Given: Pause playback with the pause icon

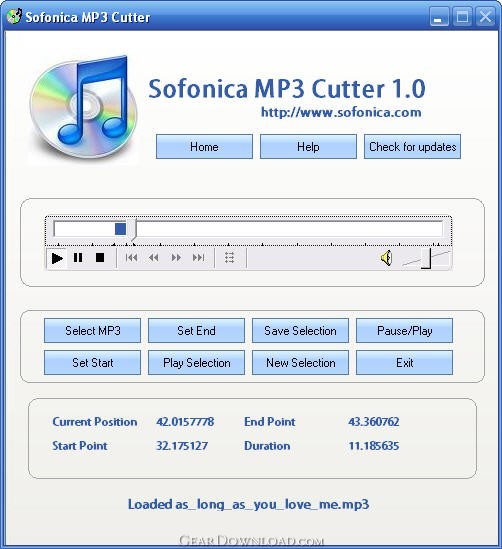Looking at the screenshot, I should [78, 258].
